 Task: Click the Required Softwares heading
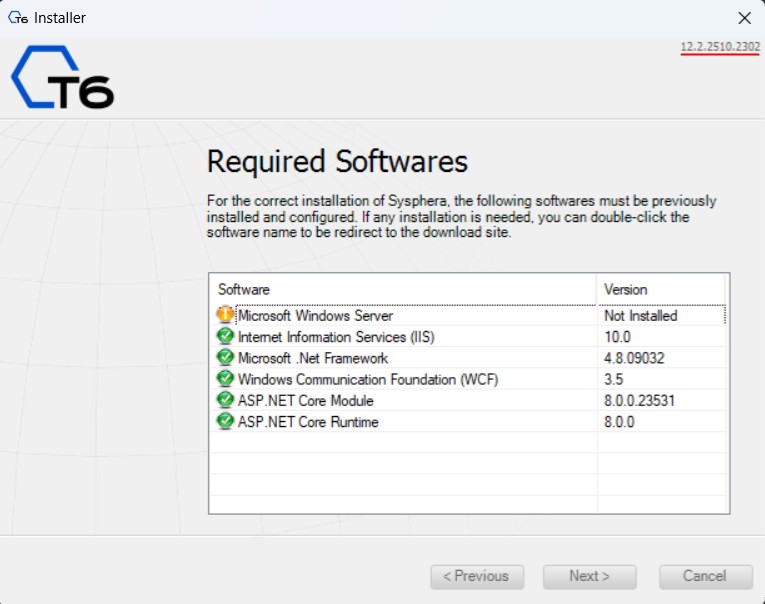(337, 161)
